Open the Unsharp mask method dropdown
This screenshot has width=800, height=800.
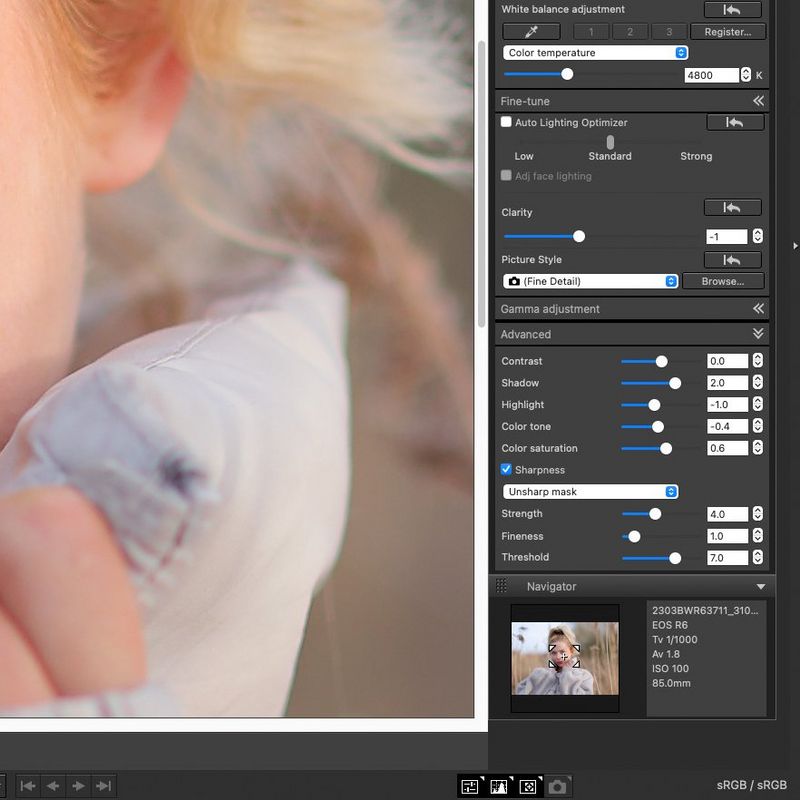590,492
